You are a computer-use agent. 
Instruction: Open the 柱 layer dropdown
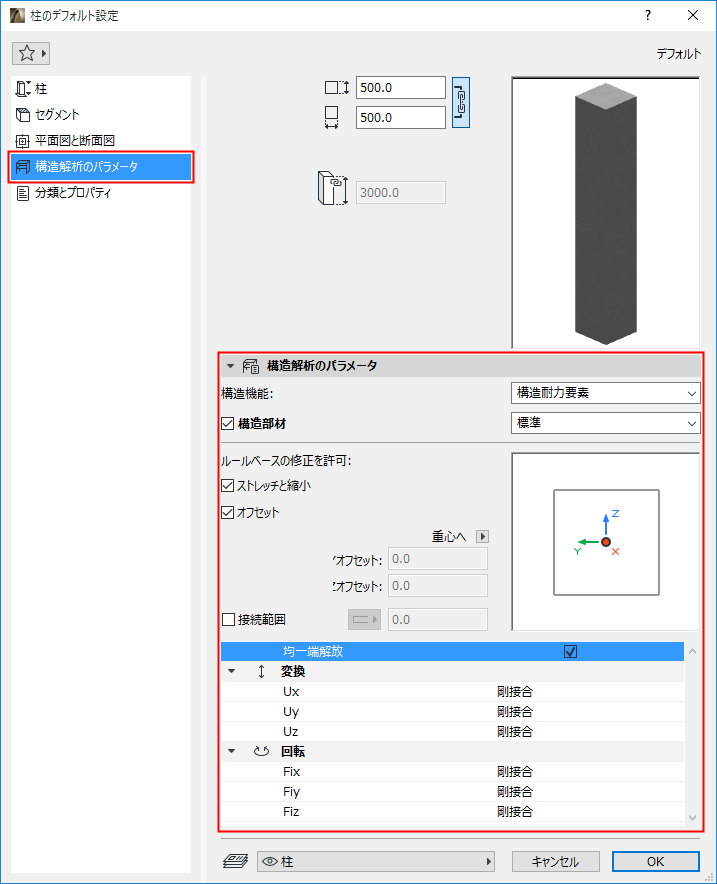click(376, 861)
